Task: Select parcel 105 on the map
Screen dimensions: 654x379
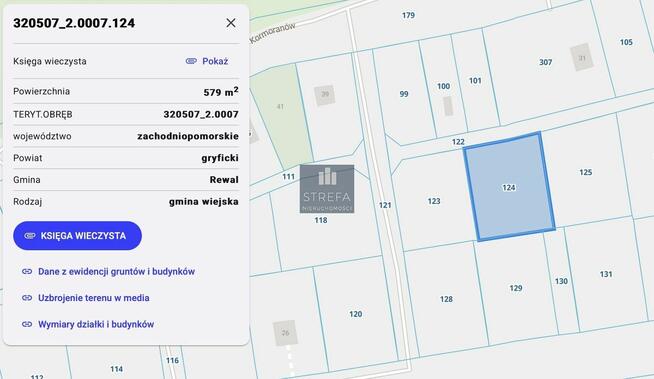Action: (x=626, y=42)
